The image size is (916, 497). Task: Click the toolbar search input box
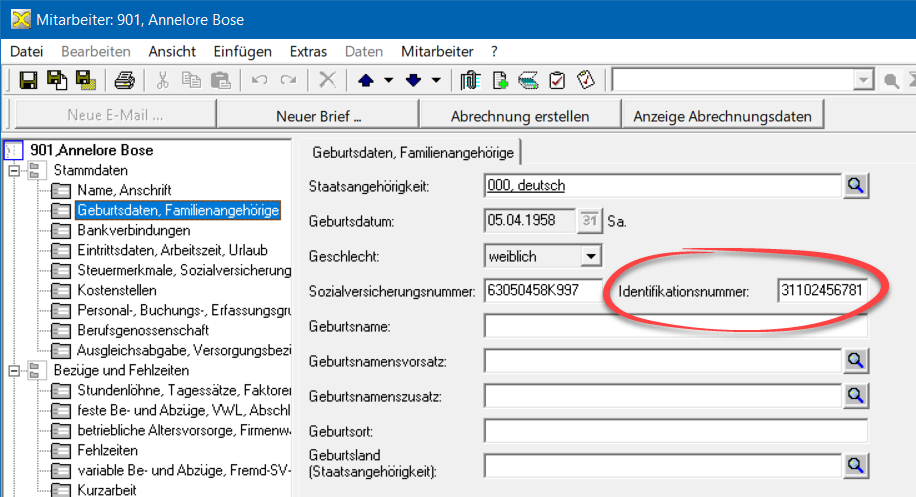click(x=732, y=81)
